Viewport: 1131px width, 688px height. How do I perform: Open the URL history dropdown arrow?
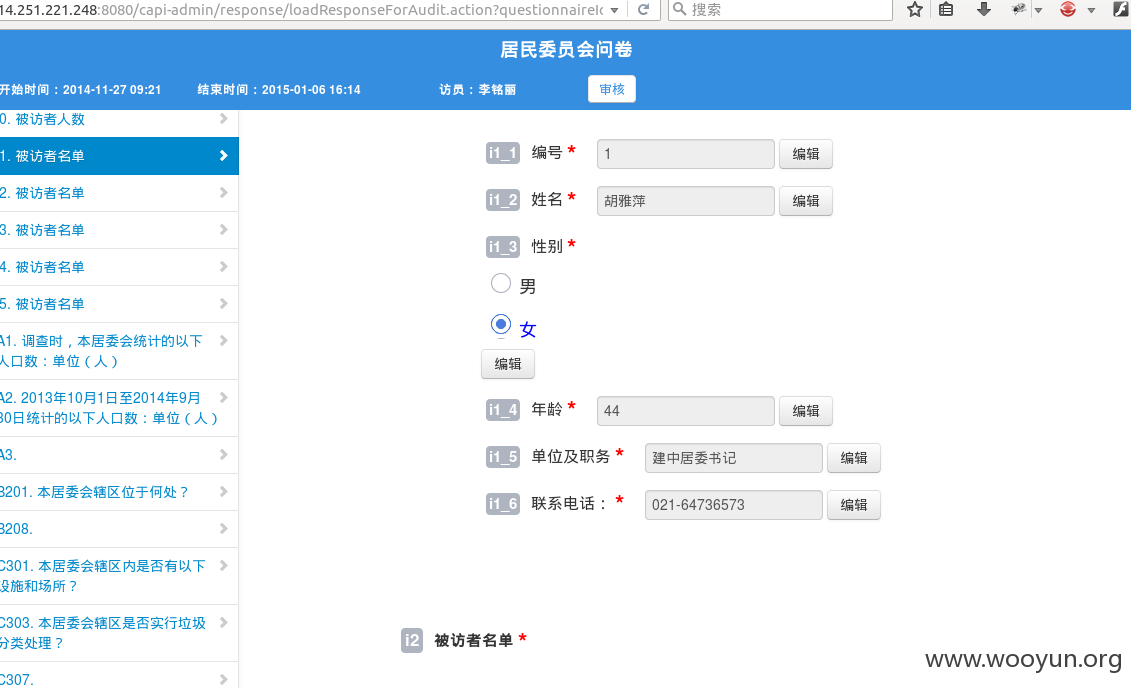(615, 10)
